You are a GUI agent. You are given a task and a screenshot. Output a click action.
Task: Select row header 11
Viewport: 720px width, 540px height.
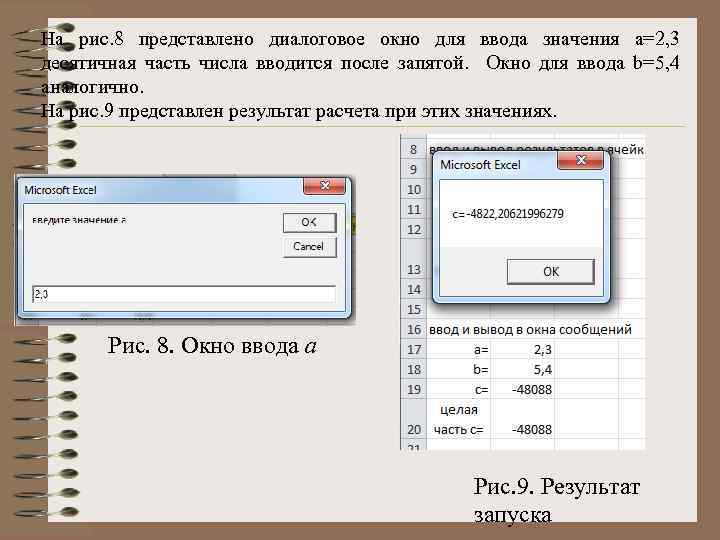(413, 210)
